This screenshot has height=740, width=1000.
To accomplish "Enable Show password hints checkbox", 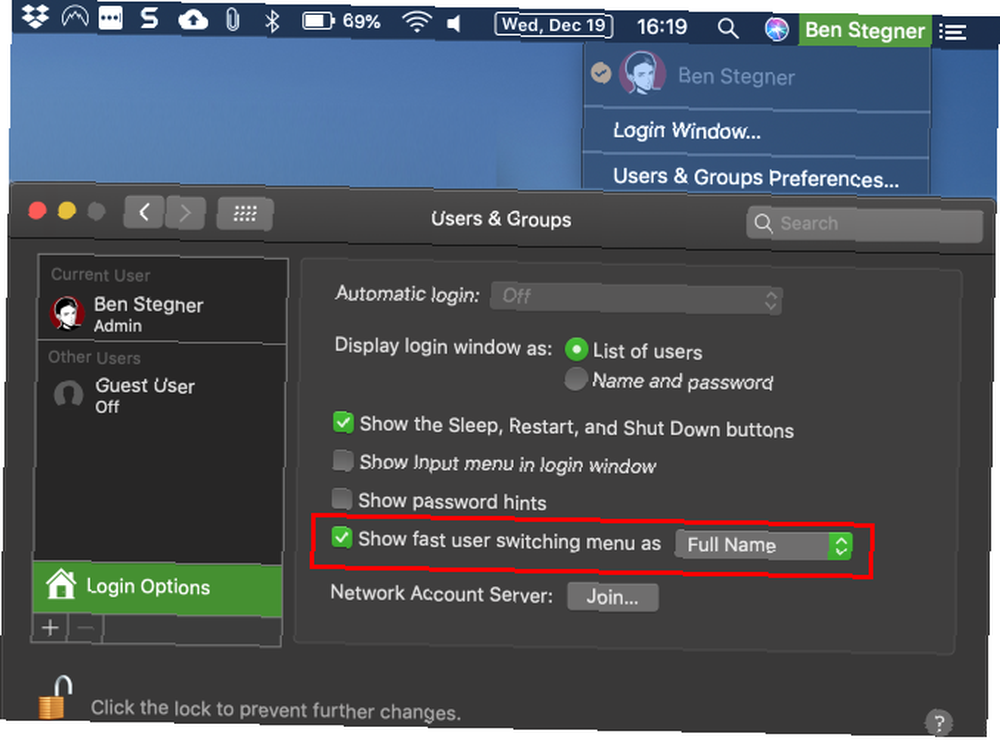I will point(342,499).
